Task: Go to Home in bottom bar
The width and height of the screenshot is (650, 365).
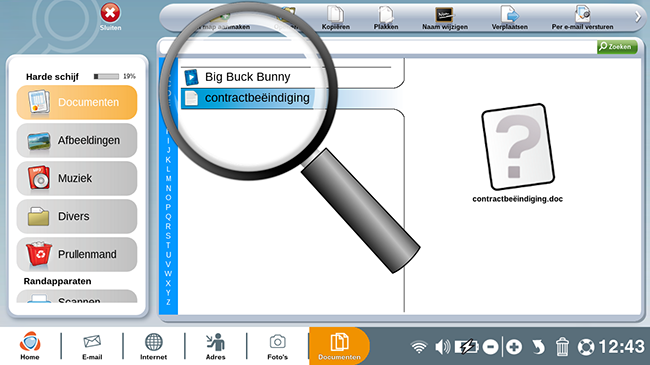Action: (x=30, y=346)
